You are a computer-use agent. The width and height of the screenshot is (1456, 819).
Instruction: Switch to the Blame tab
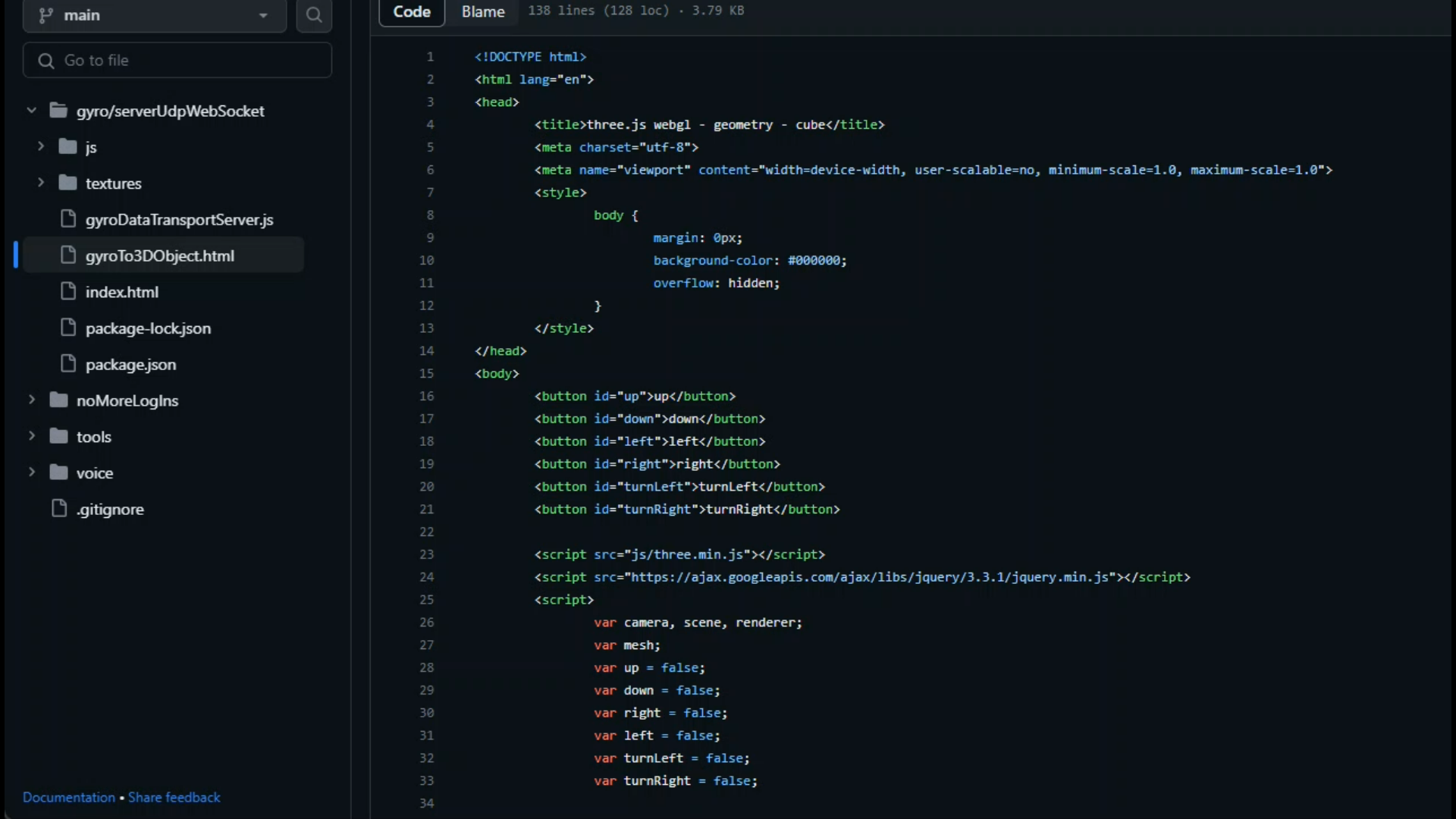pyautogui.click(x=482, y=12)
